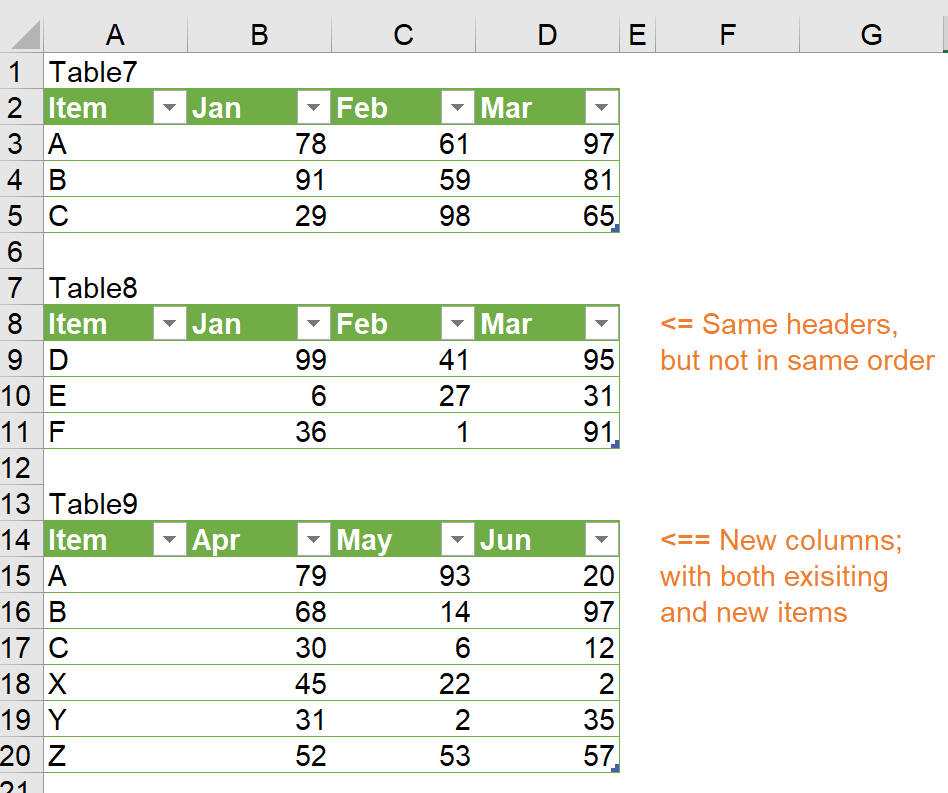
Task: Expand the Mar filter arrow in row 2
Action: (x=602, y=108)
